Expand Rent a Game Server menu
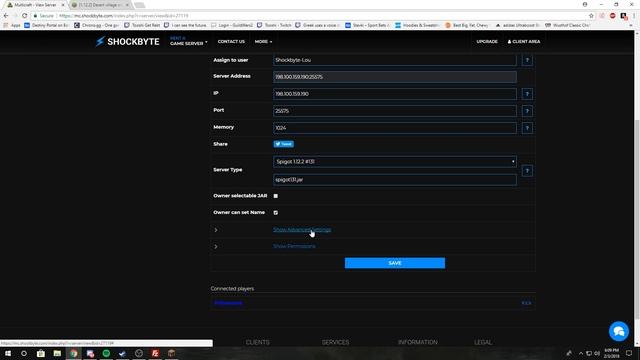 click(x=189, y=41)
